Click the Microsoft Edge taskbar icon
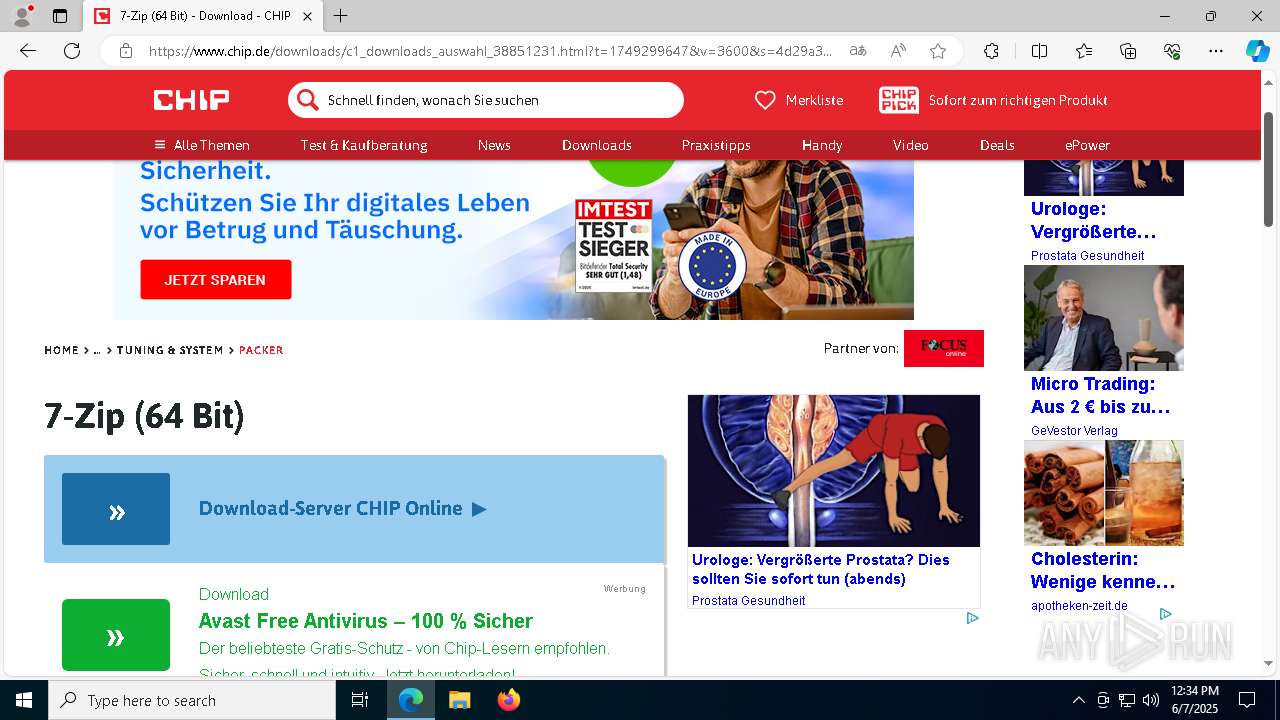 [411, 700]
